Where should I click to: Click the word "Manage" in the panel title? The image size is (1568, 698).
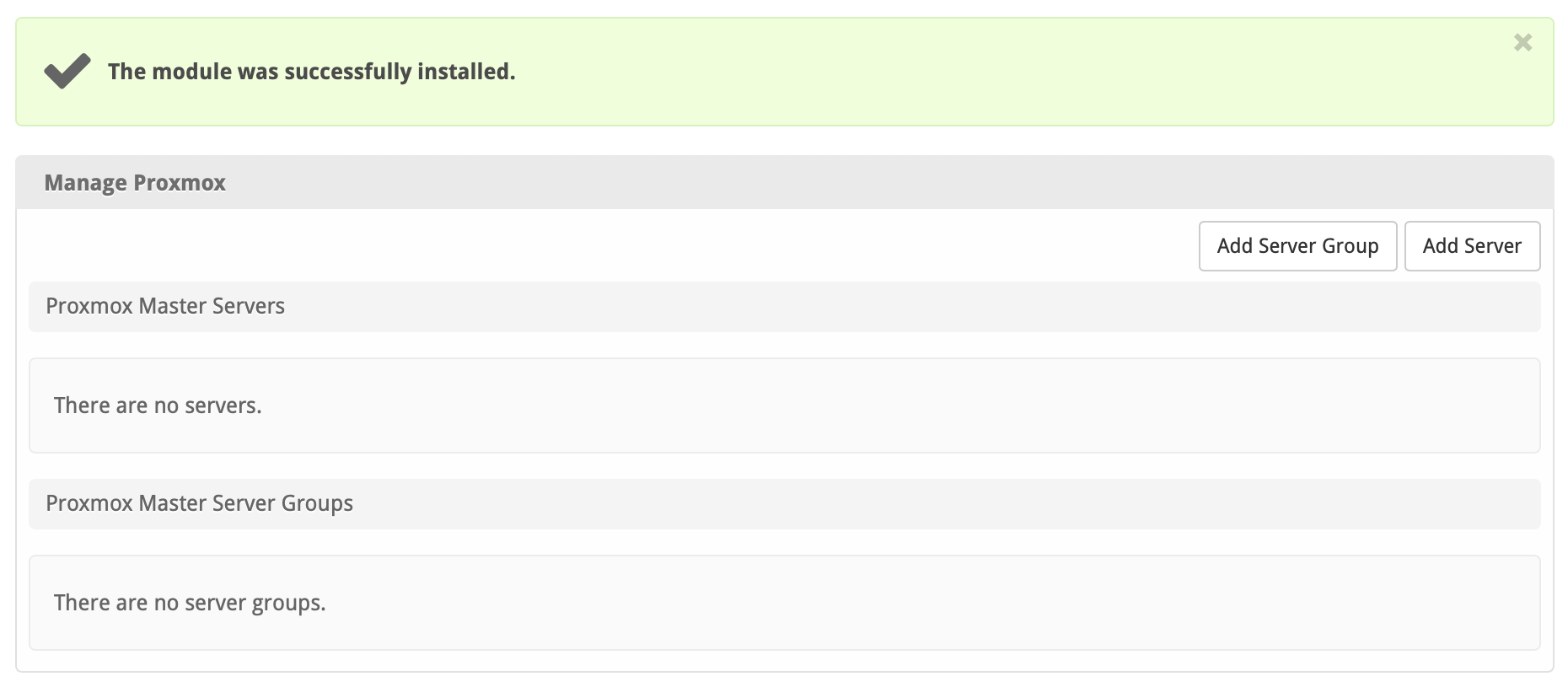click(85, 183)
